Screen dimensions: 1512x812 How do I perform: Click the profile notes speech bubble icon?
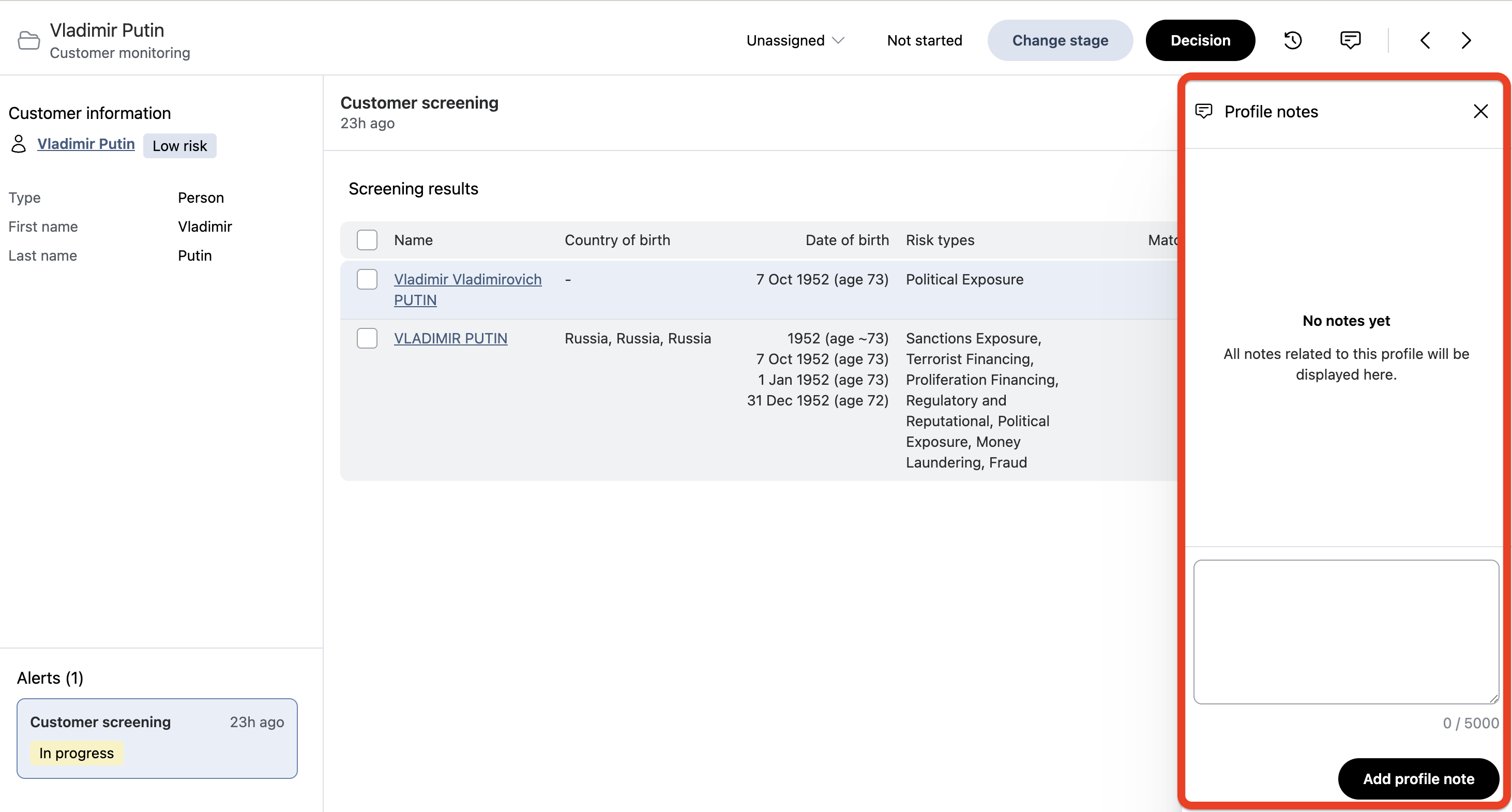1350,40
